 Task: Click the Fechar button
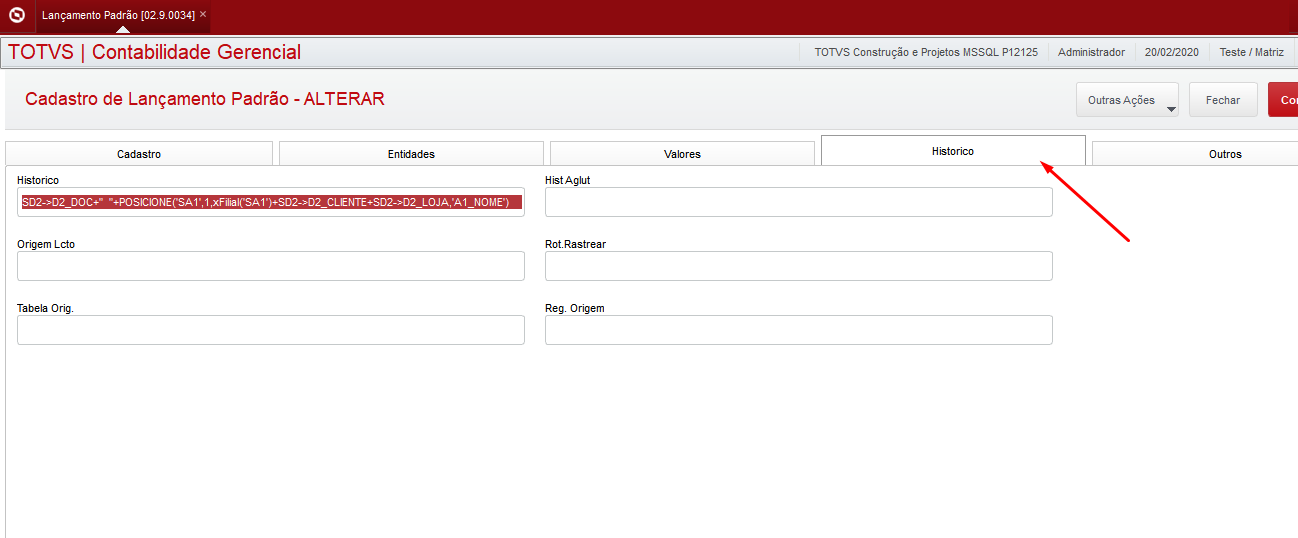tap(1223, 100)
